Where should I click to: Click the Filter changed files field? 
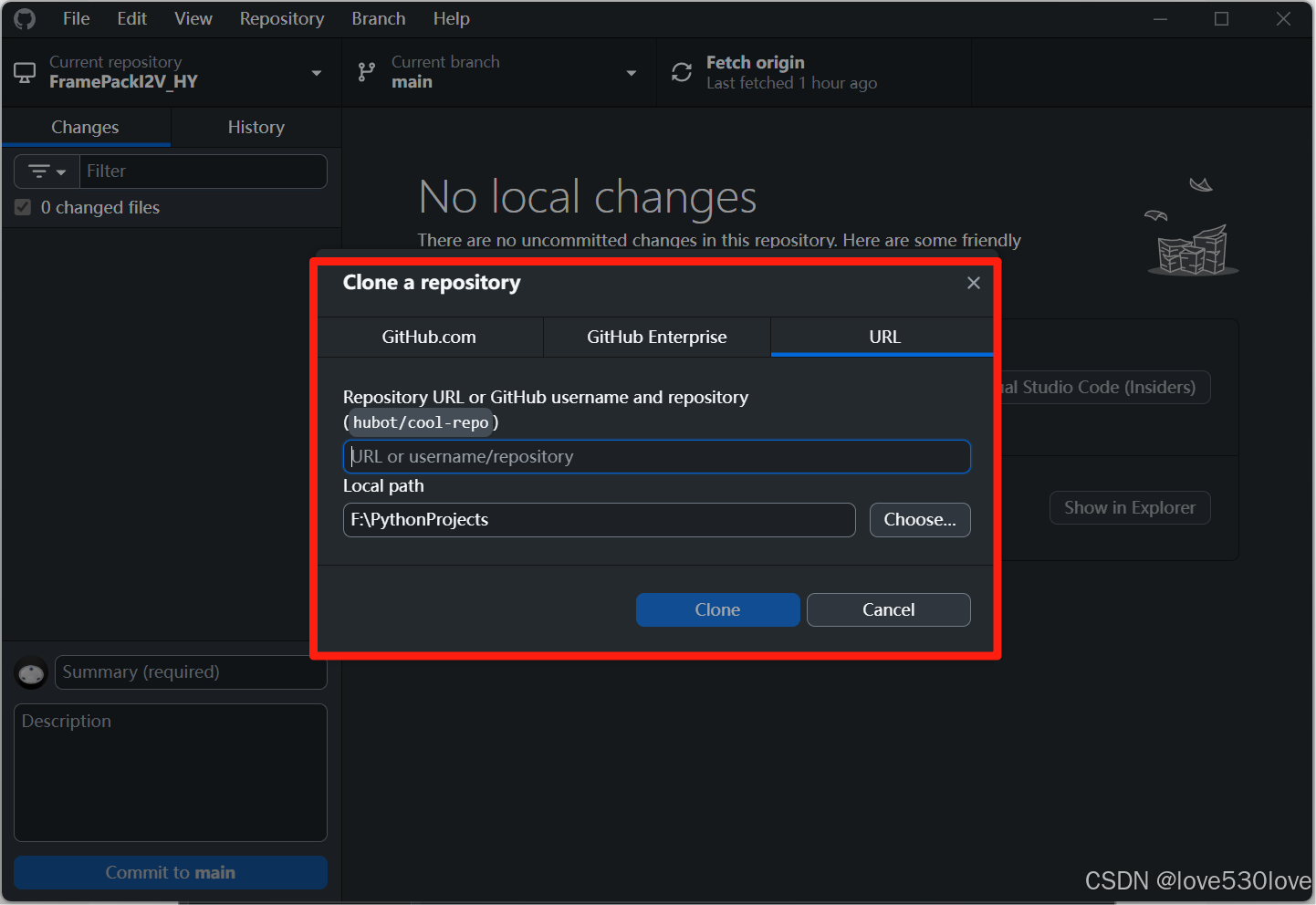[204, 172]
